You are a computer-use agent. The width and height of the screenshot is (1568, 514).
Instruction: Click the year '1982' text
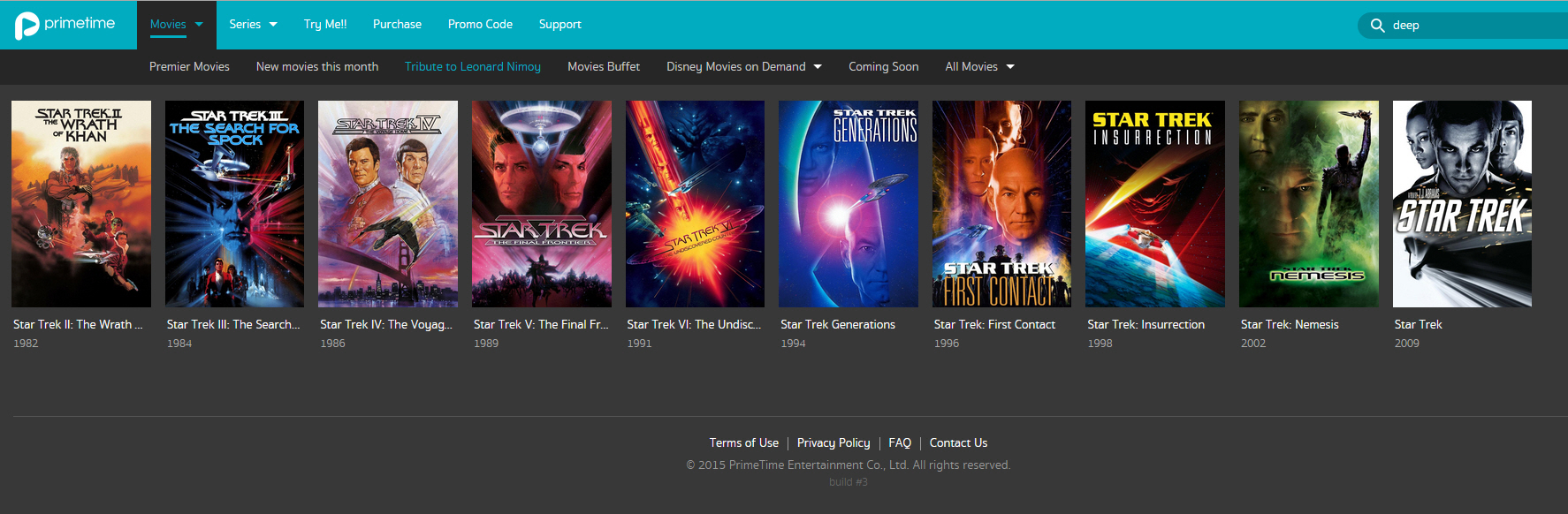(x=26, y=344)
